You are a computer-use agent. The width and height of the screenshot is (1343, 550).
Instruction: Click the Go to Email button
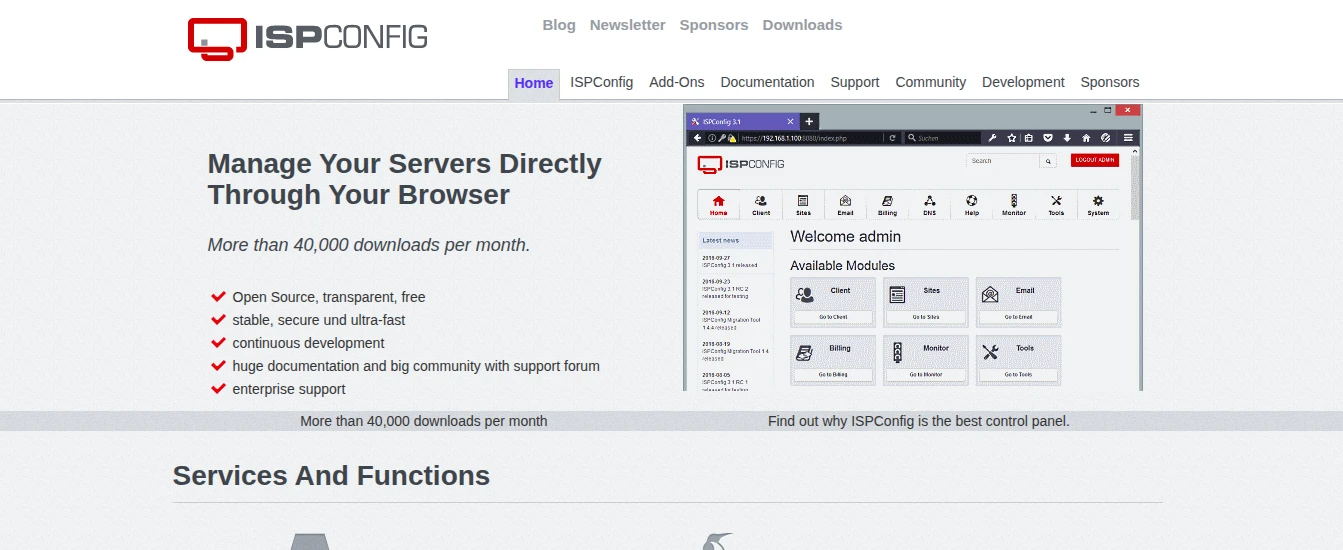[1018, 317]
